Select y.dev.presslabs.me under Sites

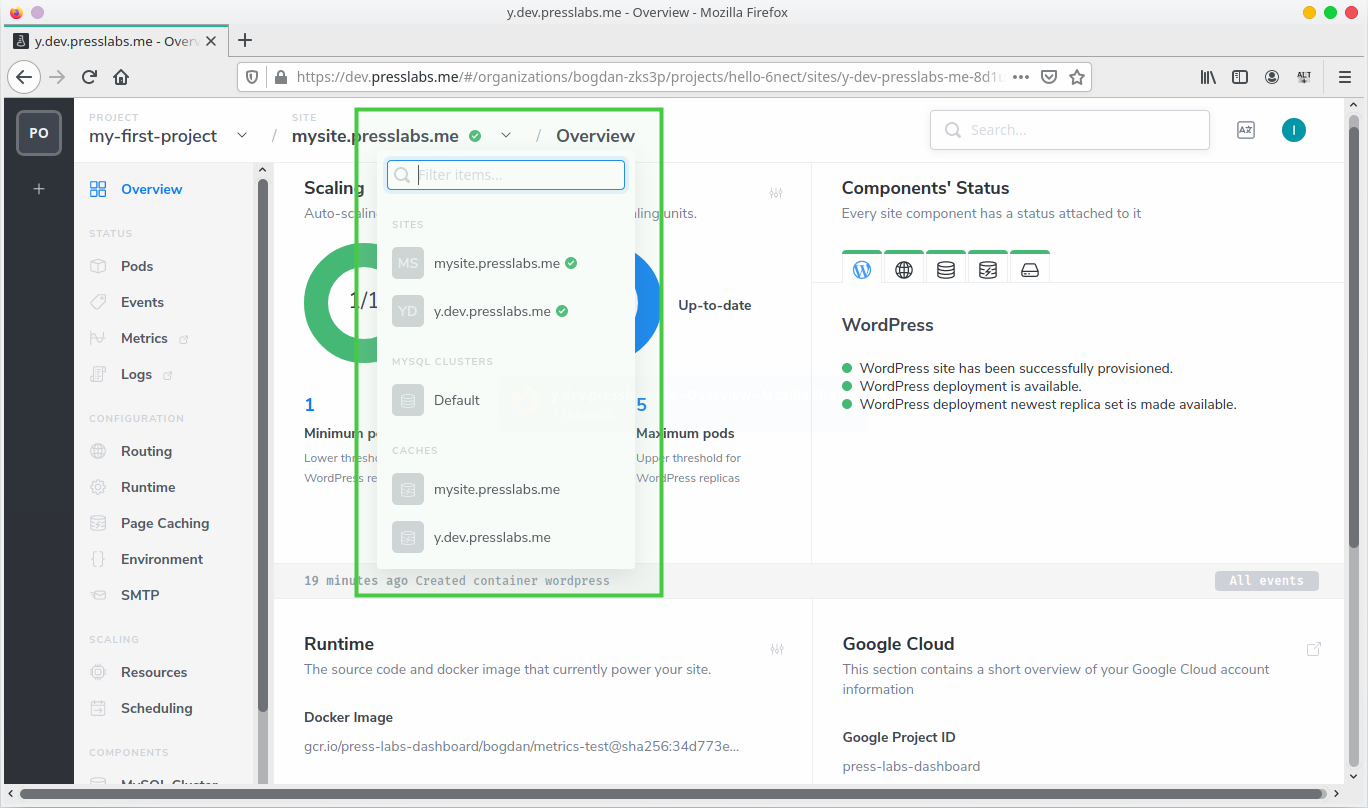506,311
